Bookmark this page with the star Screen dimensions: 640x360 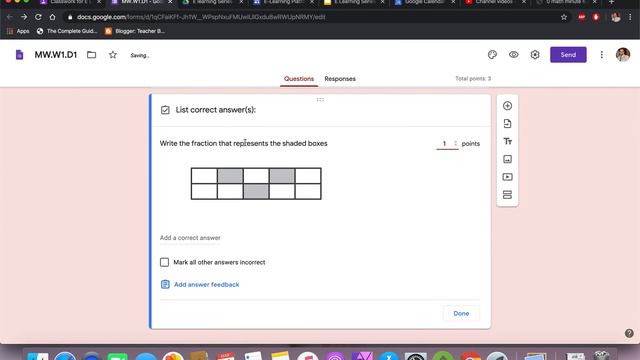click(x=564, y=17)
